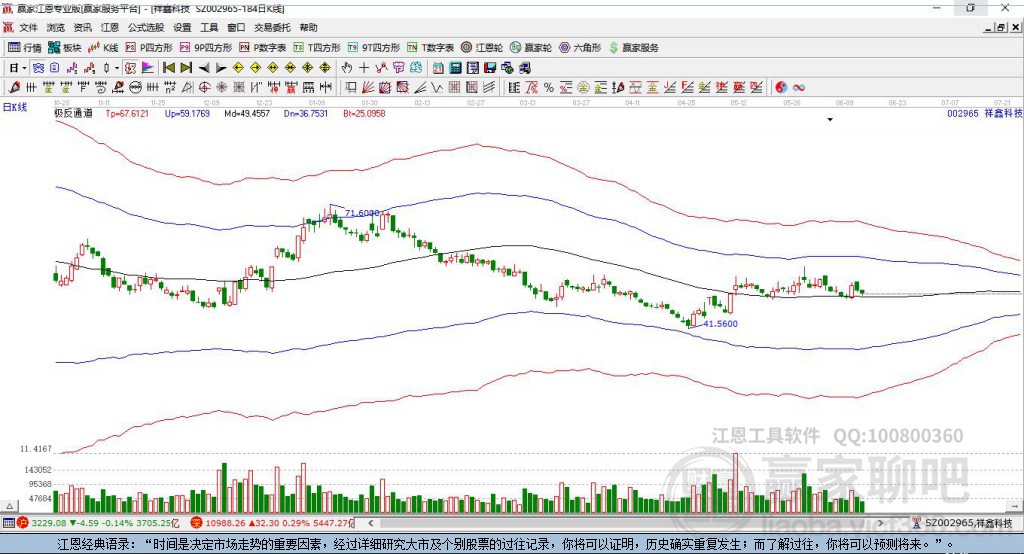Open the 行情 quotes view
This screenshot has height=554, width=1024.
pos(24,48)
